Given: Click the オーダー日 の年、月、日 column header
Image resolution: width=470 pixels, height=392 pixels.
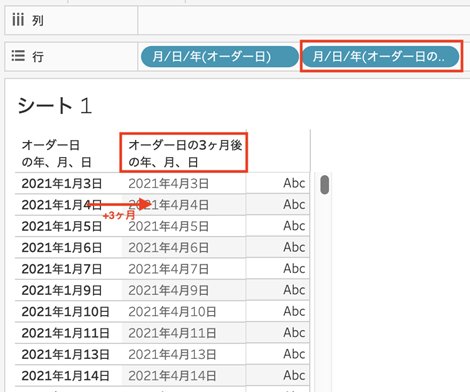Looking at the screenshot, I should (x=56, y=154).
